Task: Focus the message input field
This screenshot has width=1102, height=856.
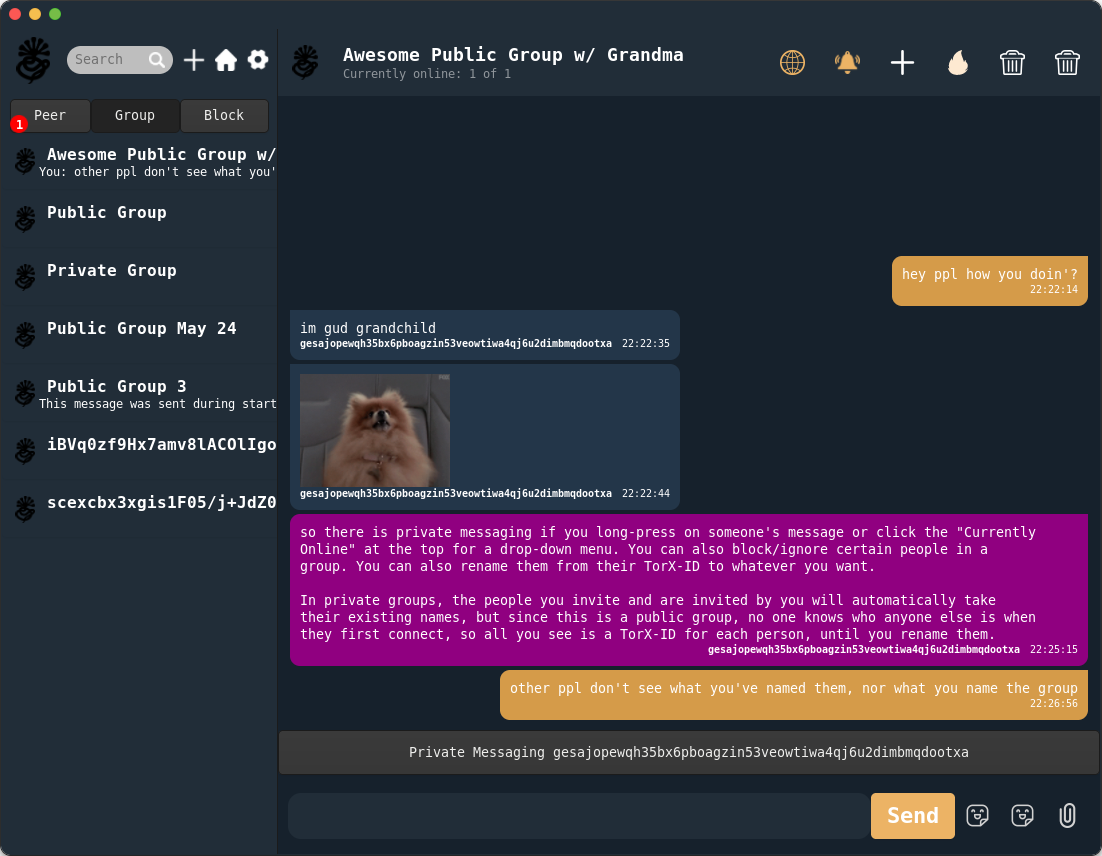Action: (x=578, y=816)
